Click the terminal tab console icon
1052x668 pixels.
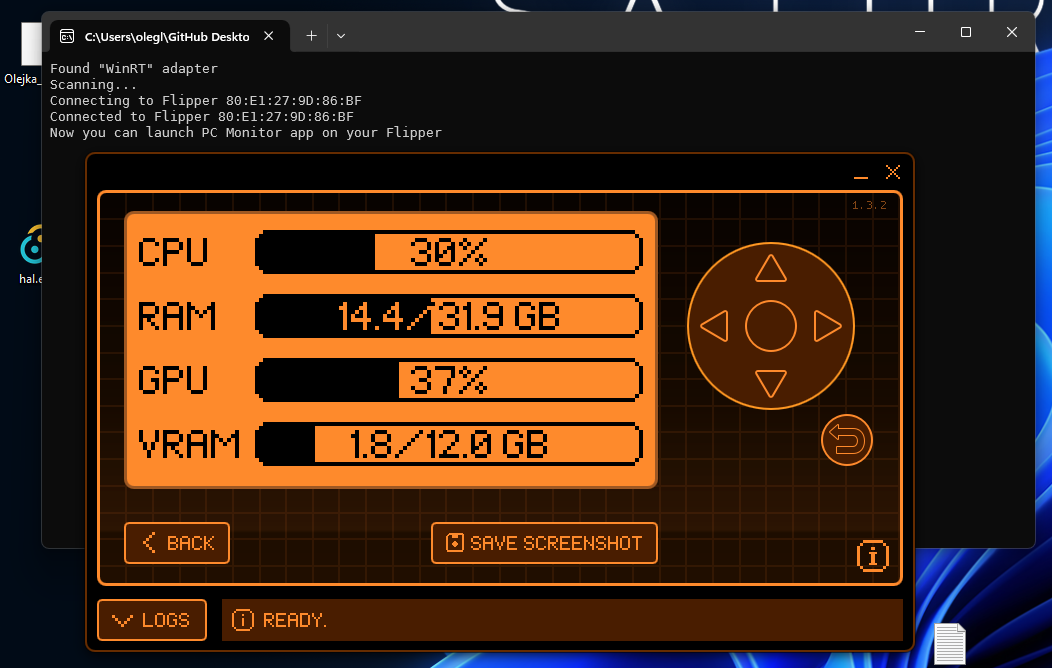coord(67,36)
